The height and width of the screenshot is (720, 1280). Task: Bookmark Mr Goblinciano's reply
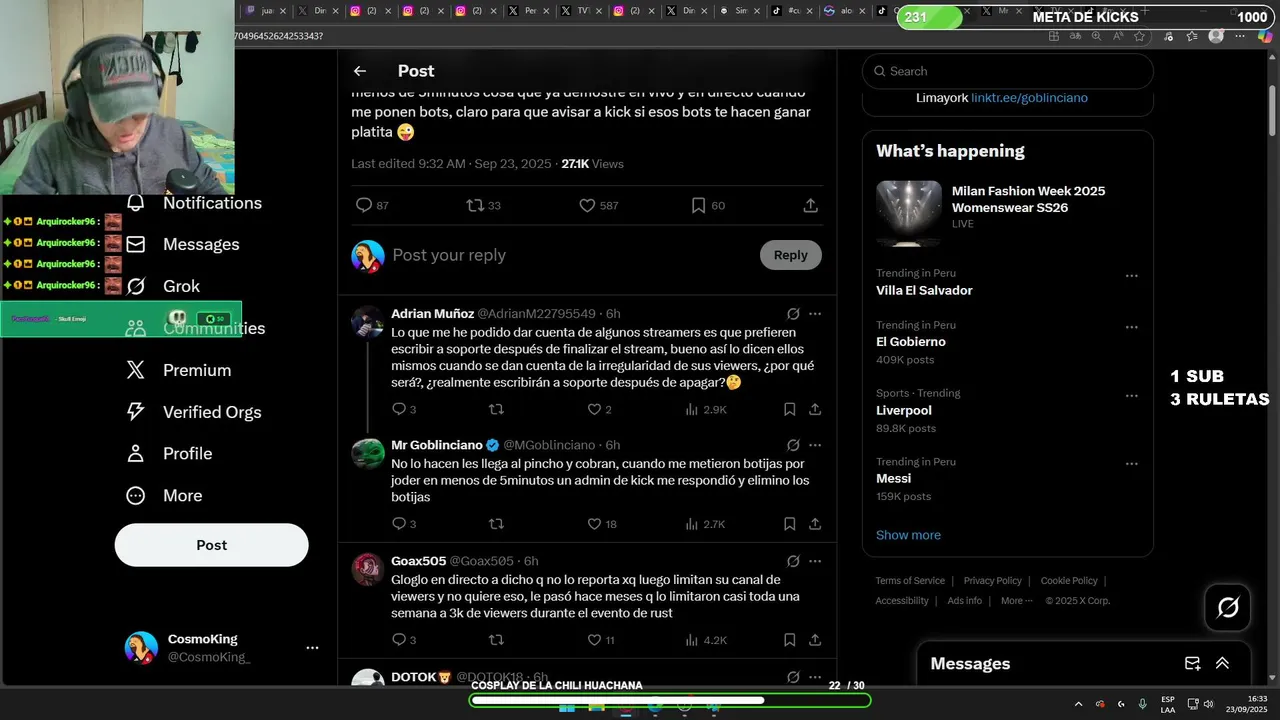click(789, 524)
